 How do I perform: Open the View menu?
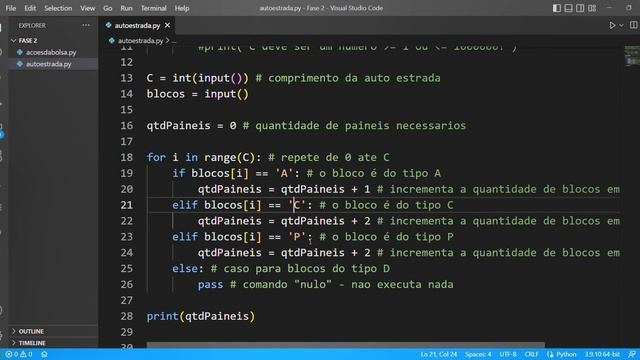click(87, 8)
